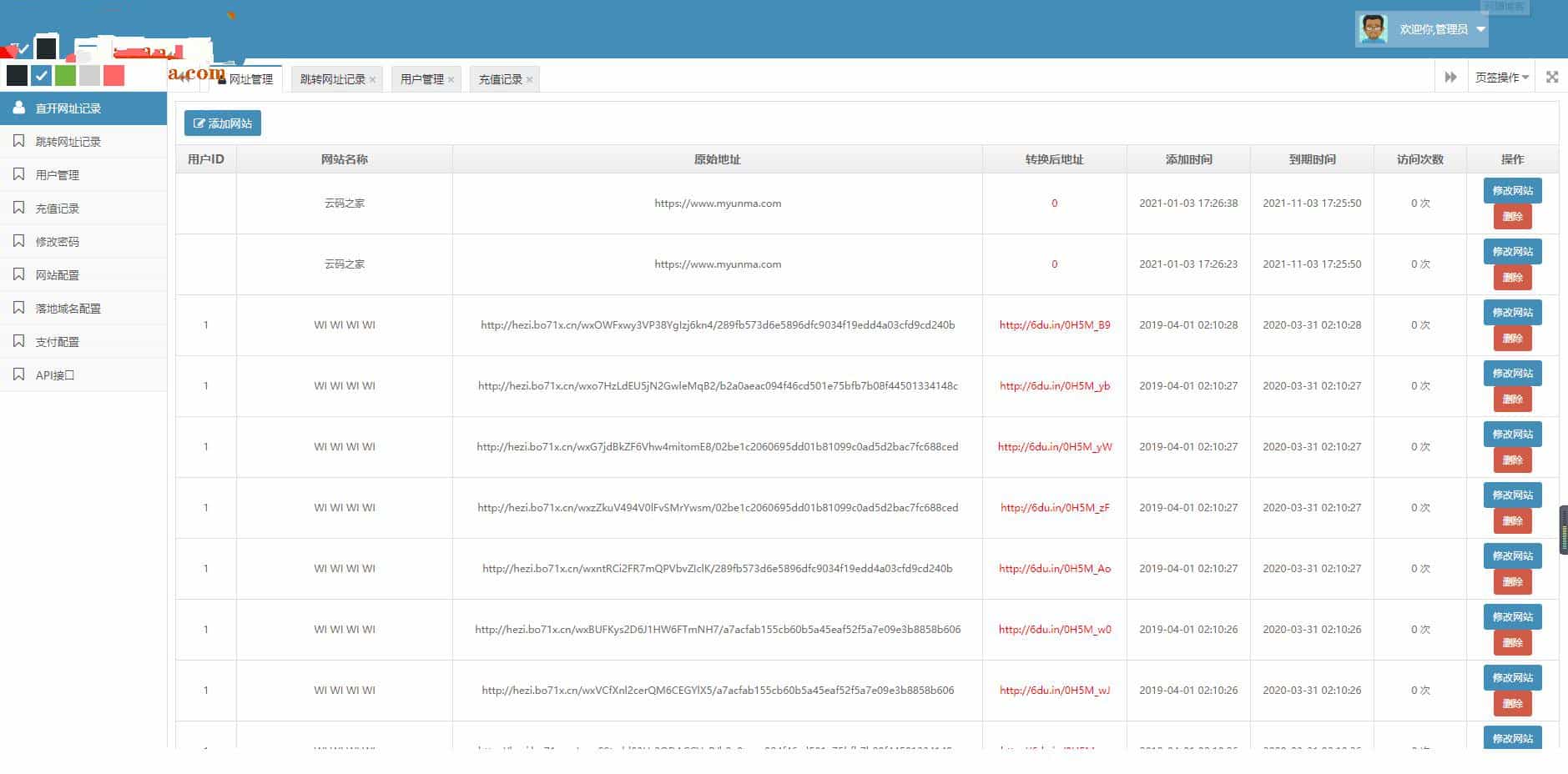Check the black theme option above the swatches
The height and width of the screenshot is (774, 1568).
click(x=46, y=48)
